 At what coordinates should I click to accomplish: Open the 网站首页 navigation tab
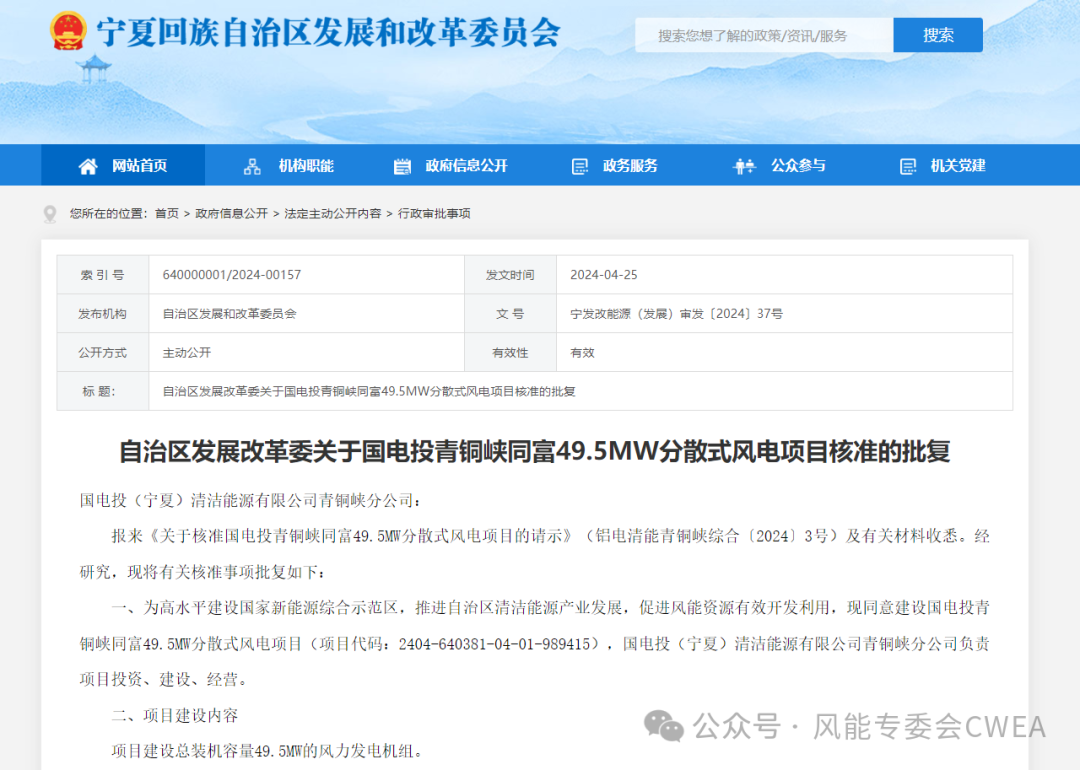point(139,166)
